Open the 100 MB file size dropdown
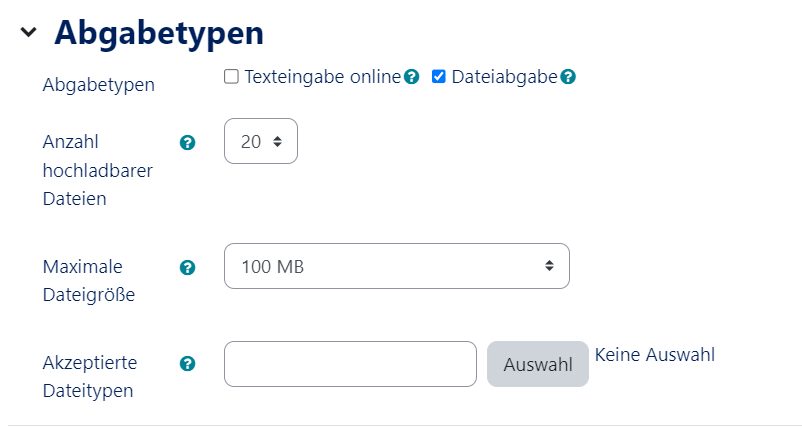Viewport: 802px width, 427px height. click(x=396, y=266)
